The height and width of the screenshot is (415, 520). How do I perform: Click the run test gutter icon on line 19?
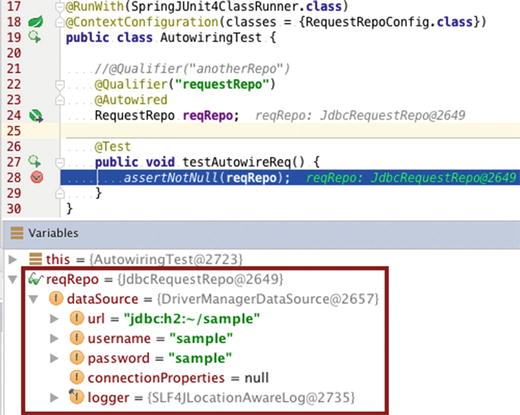coord(35,37)
